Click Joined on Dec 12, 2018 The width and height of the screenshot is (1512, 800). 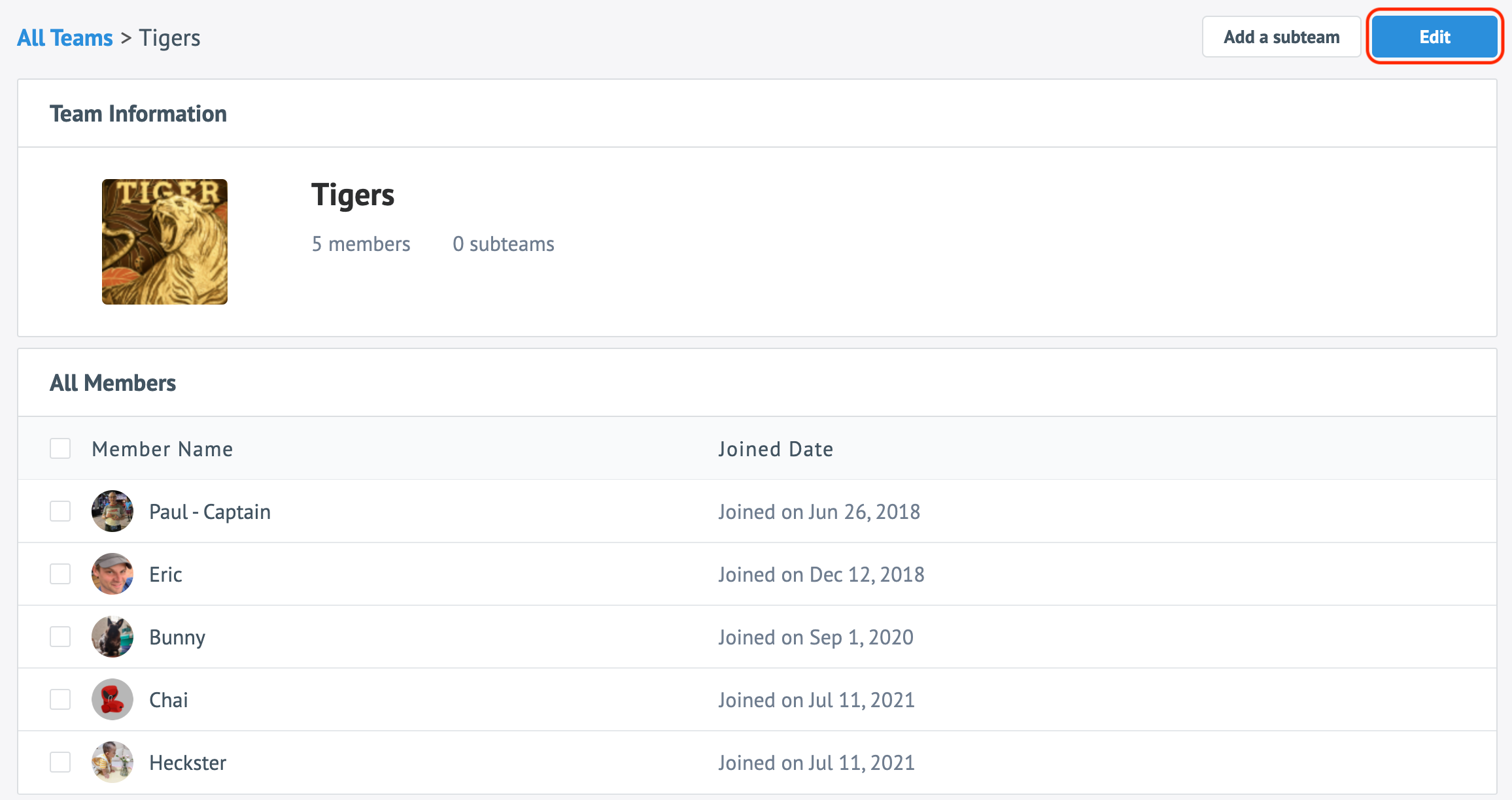[x=821, y=575]
